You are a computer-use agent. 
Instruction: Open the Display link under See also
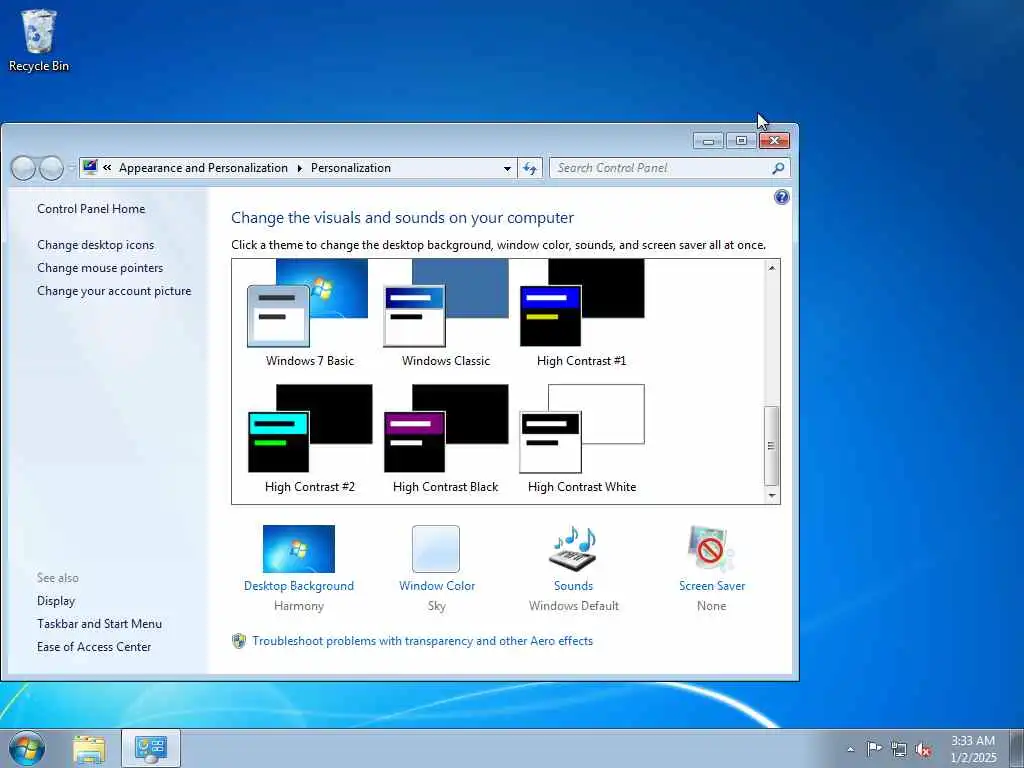pos(56,601)
